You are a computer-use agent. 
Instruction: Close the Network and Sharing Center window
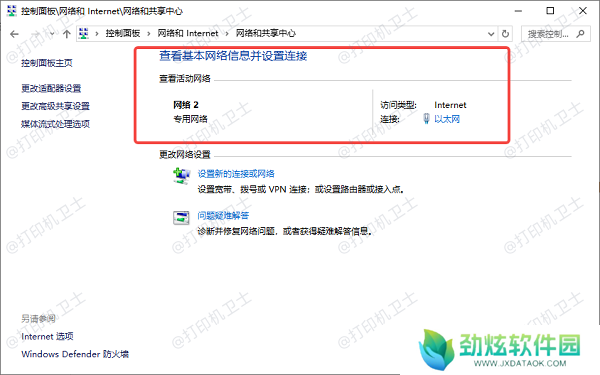[x=583, y=11]
